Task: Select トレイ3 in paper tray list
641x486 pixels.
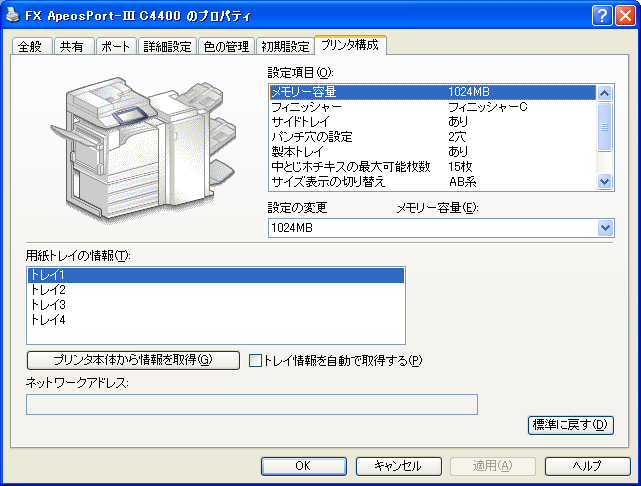Action: pyautogui.click(x=216, y=305)
